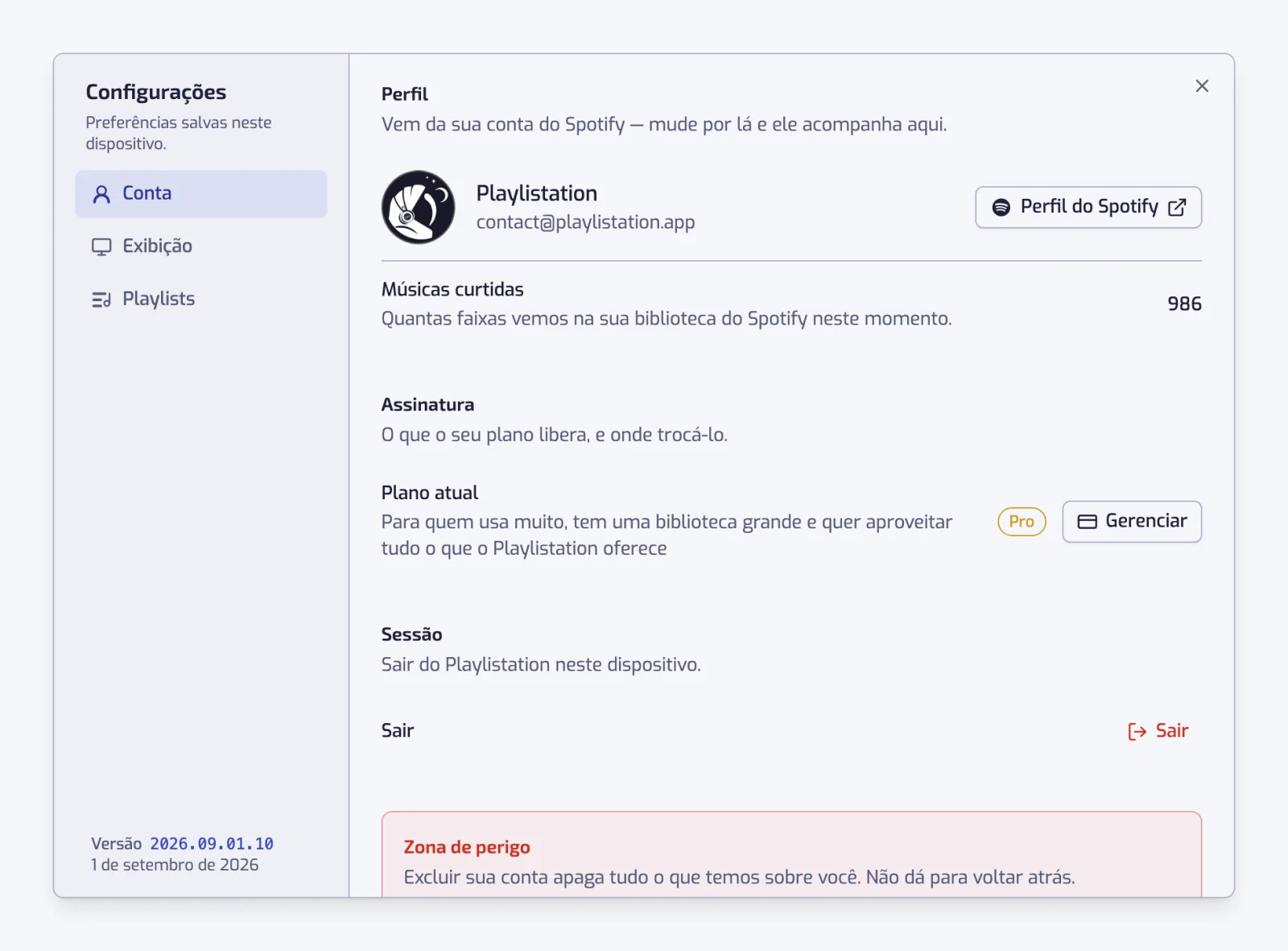Click the liked songs count 986

[x=1184, y=304]
